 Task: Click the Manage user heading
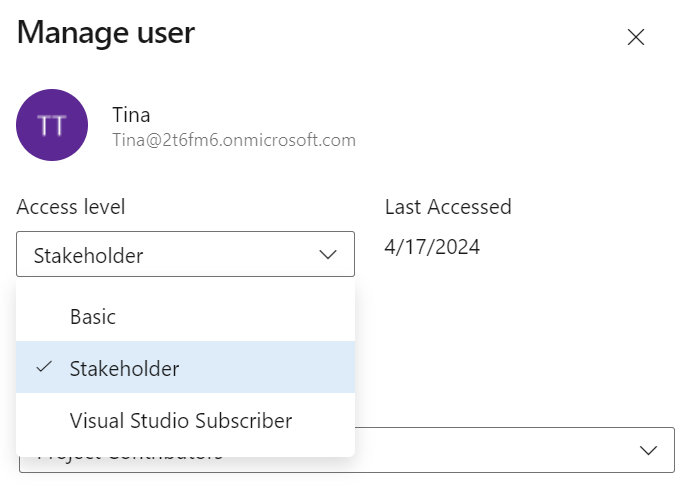click(106, 33)
